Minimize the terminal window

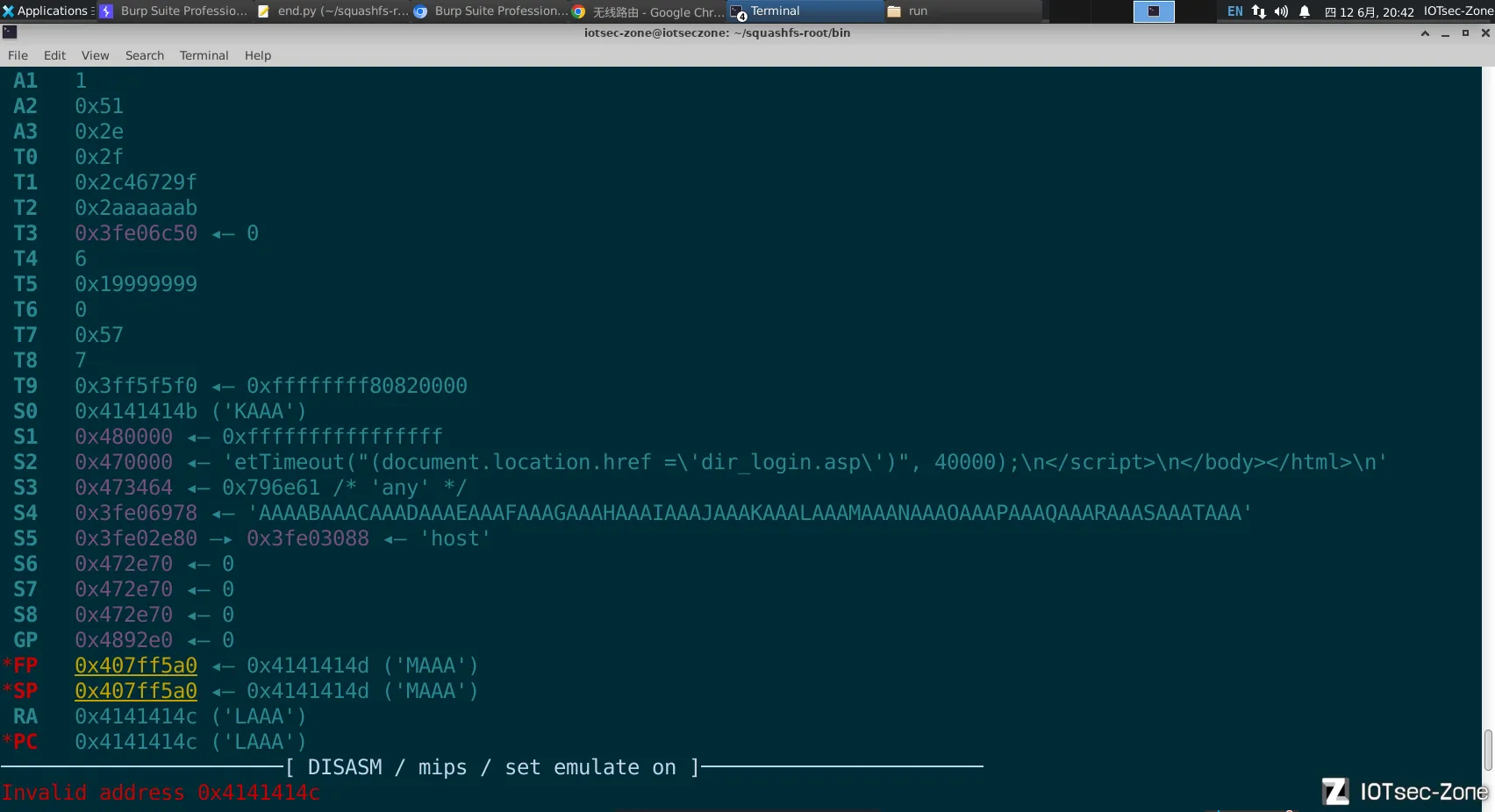point(1445,33)
